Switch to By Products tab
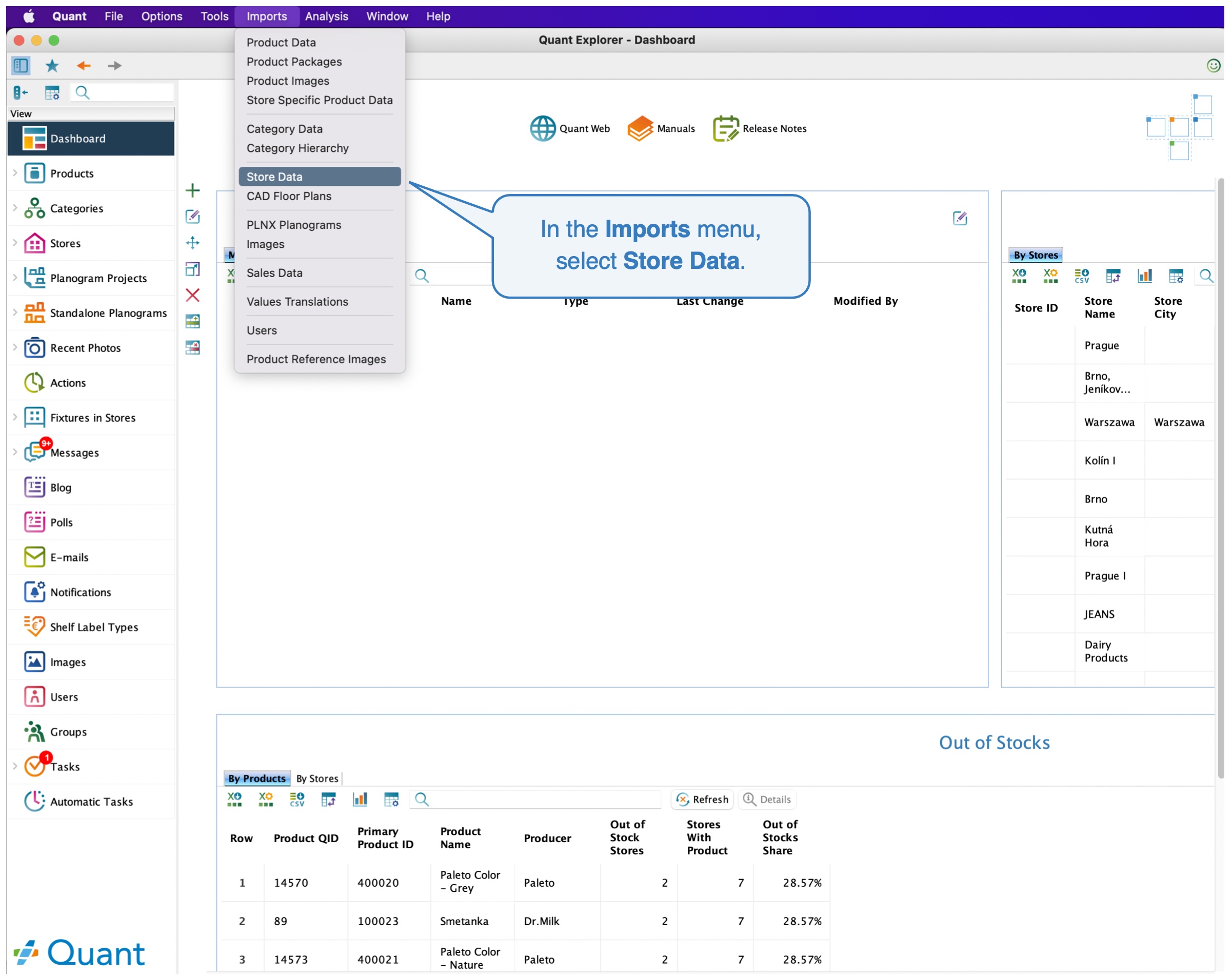 click(257, 778)
